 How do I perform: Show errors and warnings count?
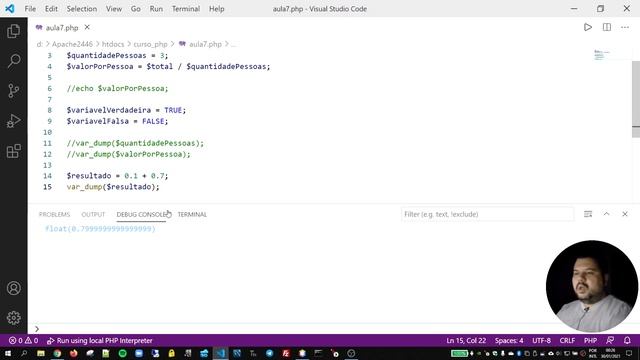(23, 340)
